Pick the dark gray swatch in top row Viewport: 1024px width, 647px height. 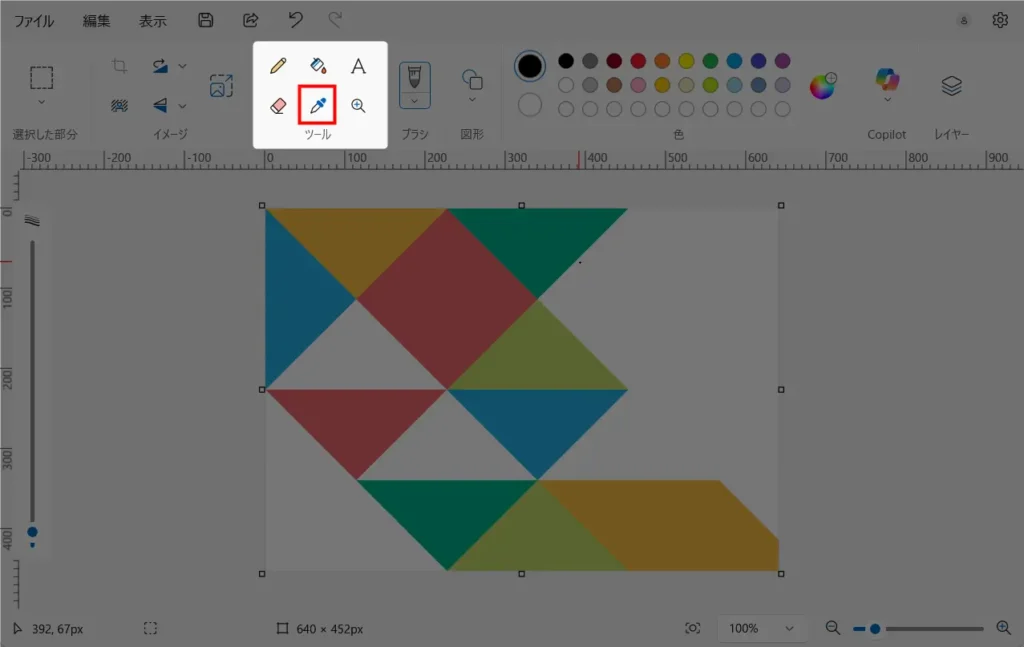point(590,61)
